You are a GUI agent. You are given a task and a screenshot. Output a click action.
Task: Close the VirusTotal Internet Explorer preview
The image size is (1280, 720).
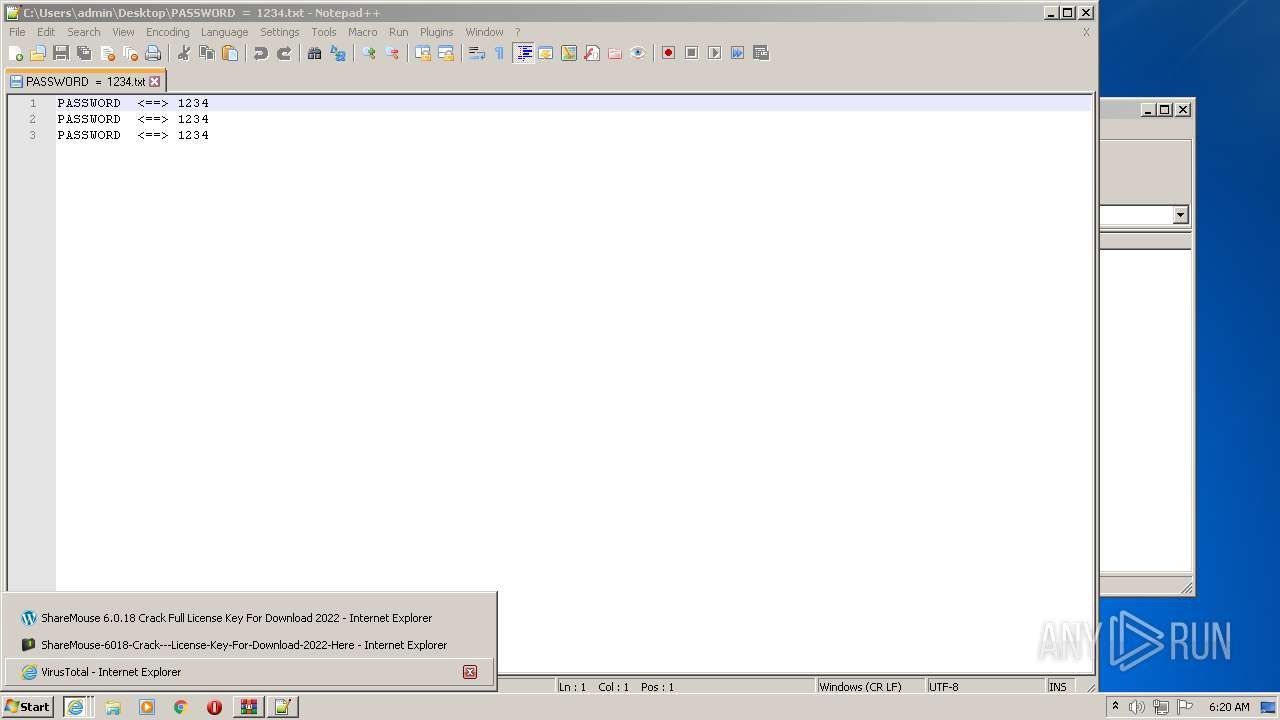470,672
